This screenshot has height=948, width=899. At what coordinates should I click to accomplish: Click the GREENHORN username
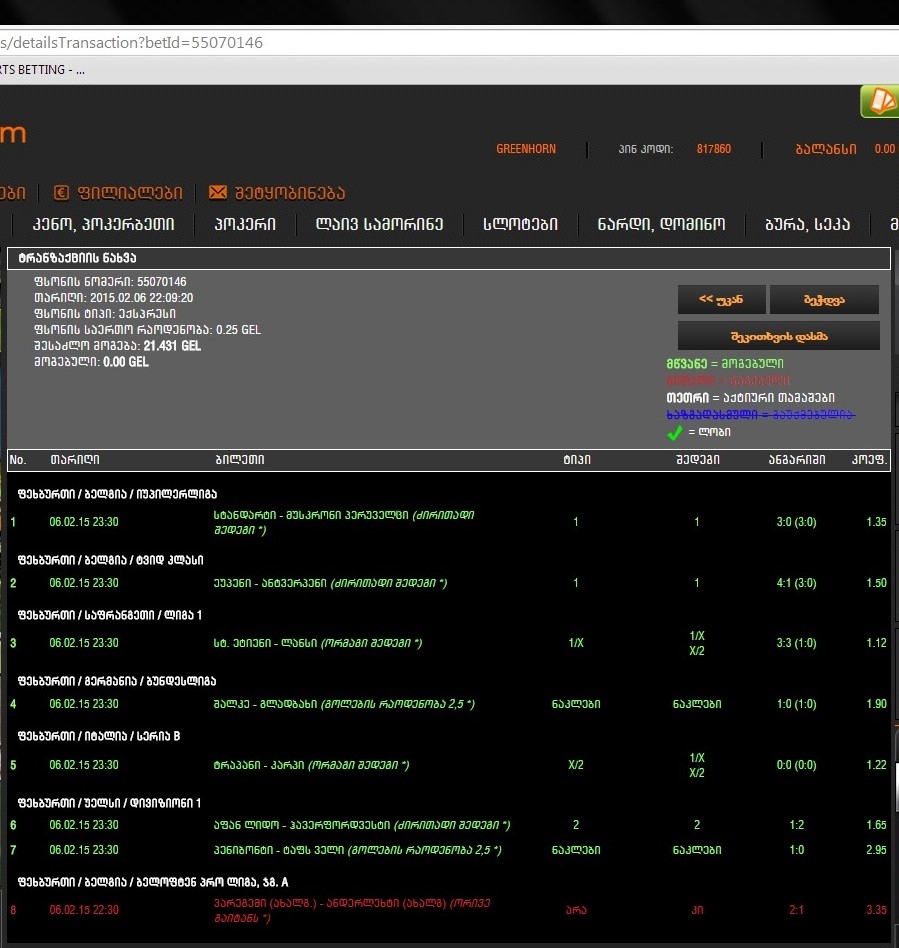[526, 149]
